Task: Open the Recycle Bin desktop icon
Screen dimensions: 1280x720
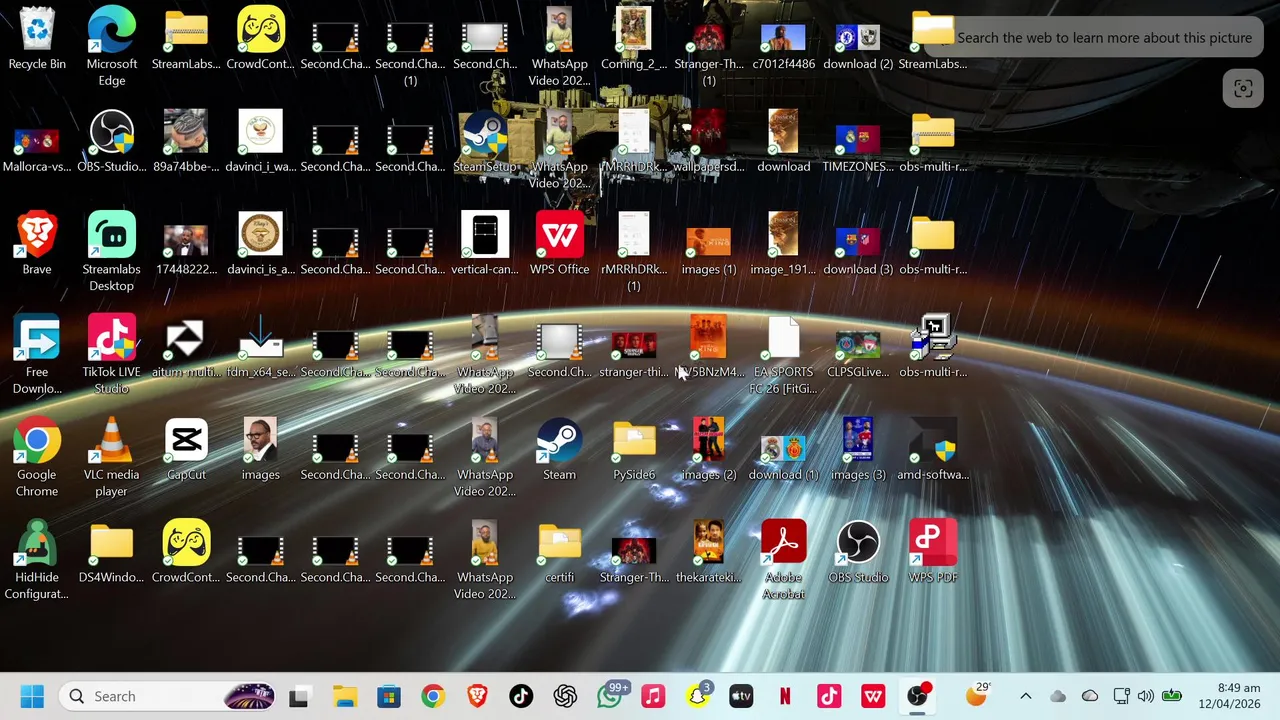Action: (x=37, y=40)
